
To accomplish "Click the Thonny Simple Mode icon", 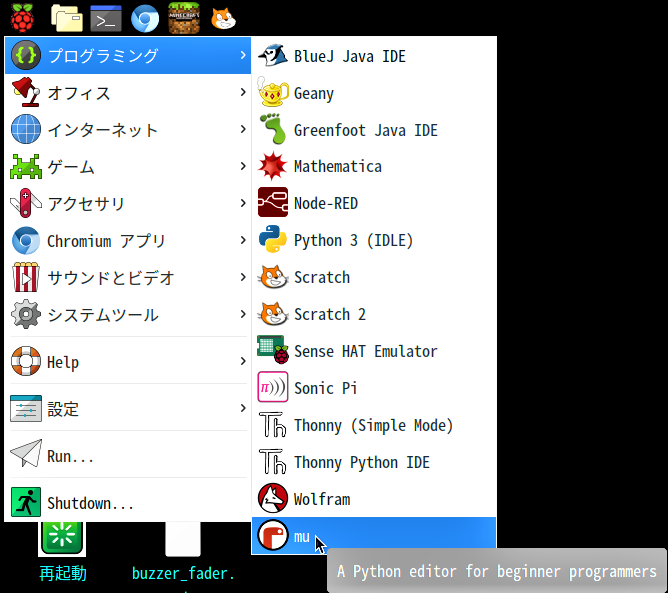I will (x=273, y=424).
